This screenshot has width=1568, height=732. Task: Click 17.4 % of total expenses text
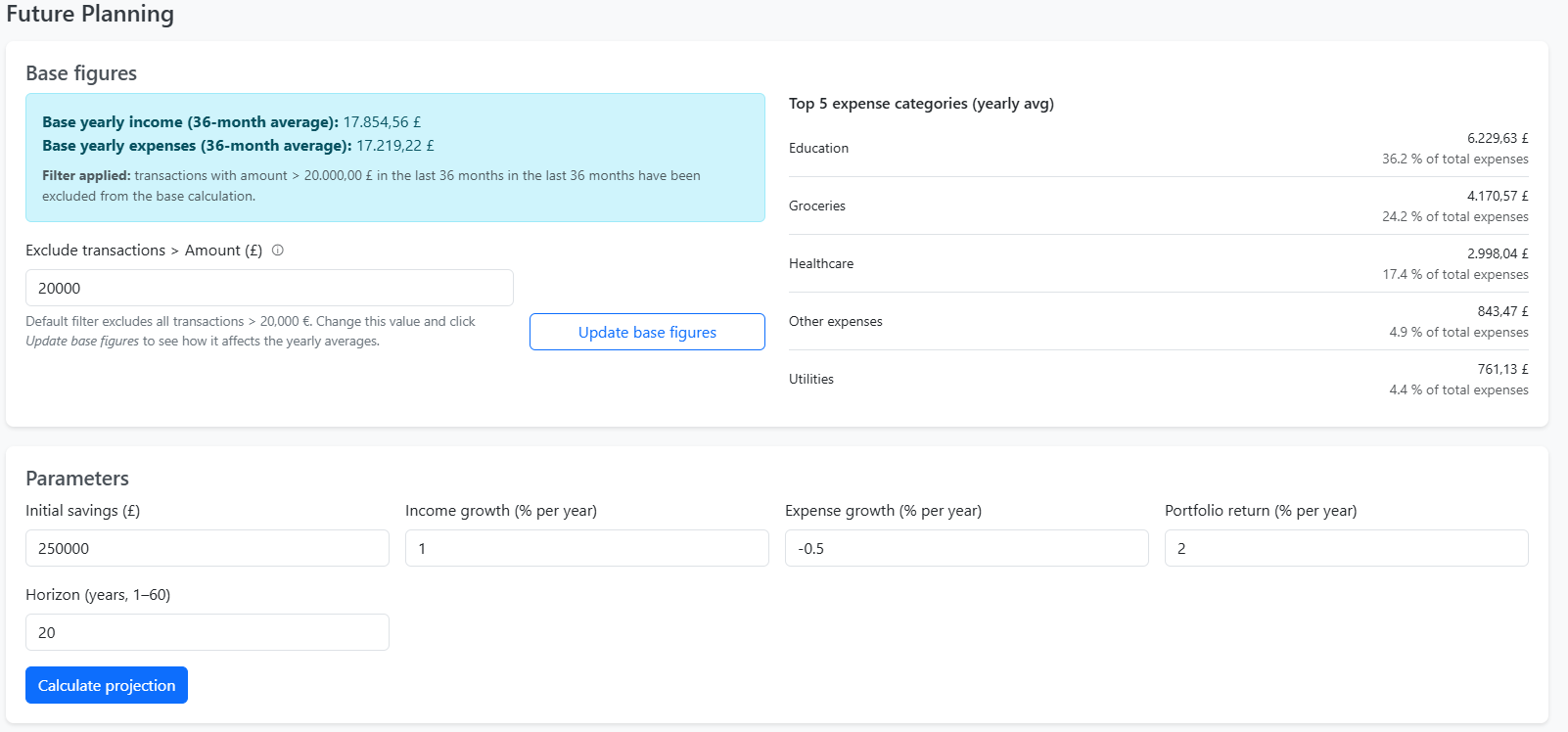(1455, 274)
